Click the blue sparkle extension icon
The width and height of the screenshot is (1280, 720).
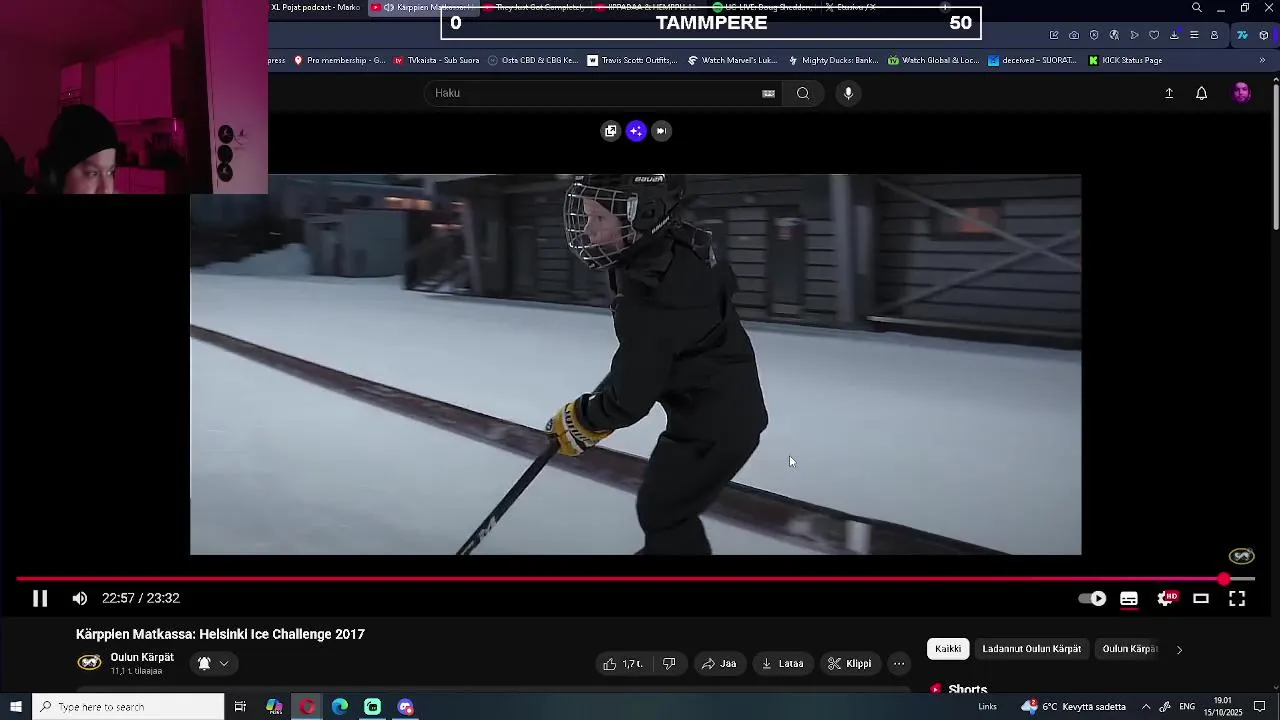(636, 131)
